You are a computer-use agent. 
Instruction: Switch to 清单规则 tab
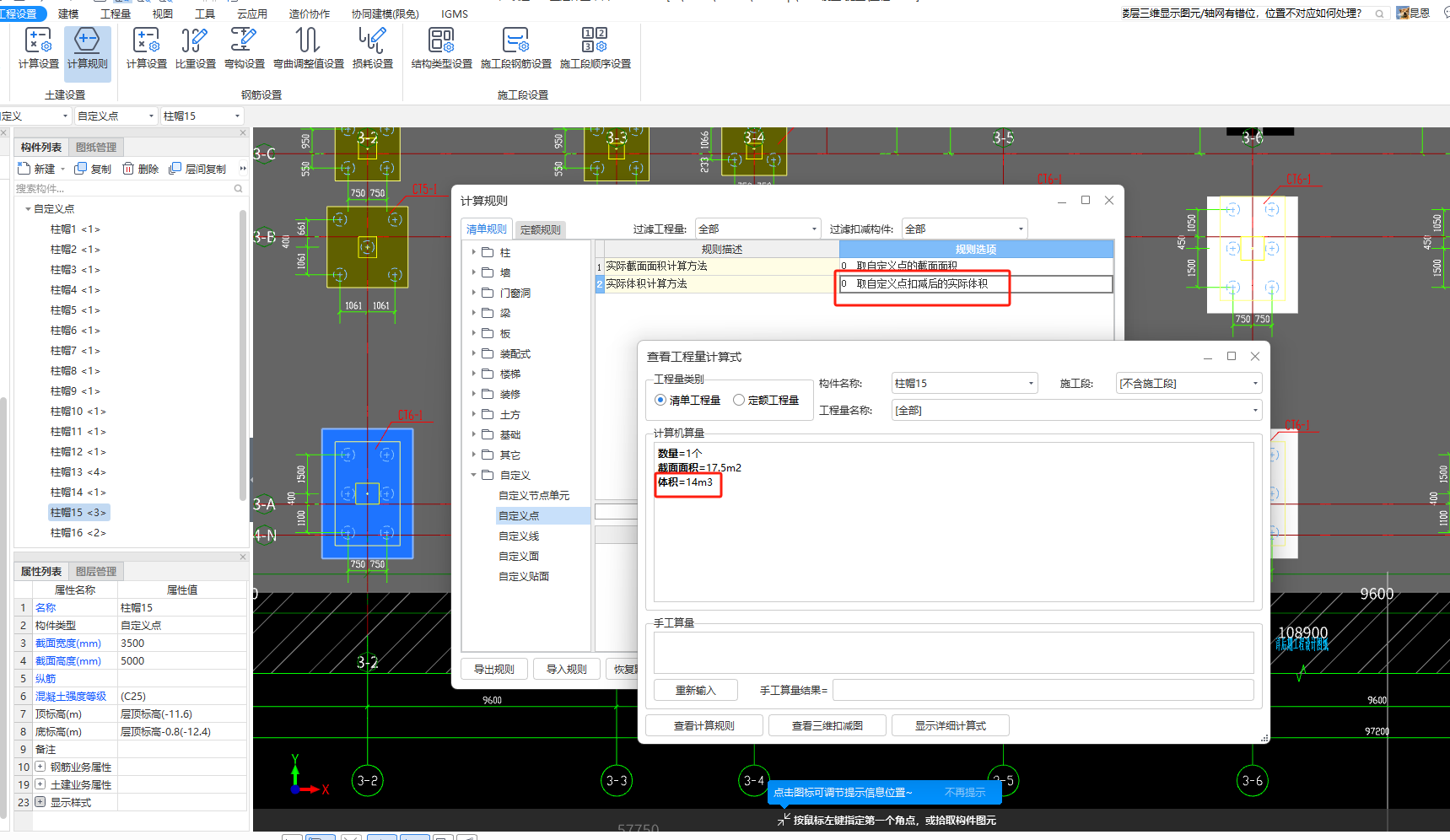click(487, 229)
